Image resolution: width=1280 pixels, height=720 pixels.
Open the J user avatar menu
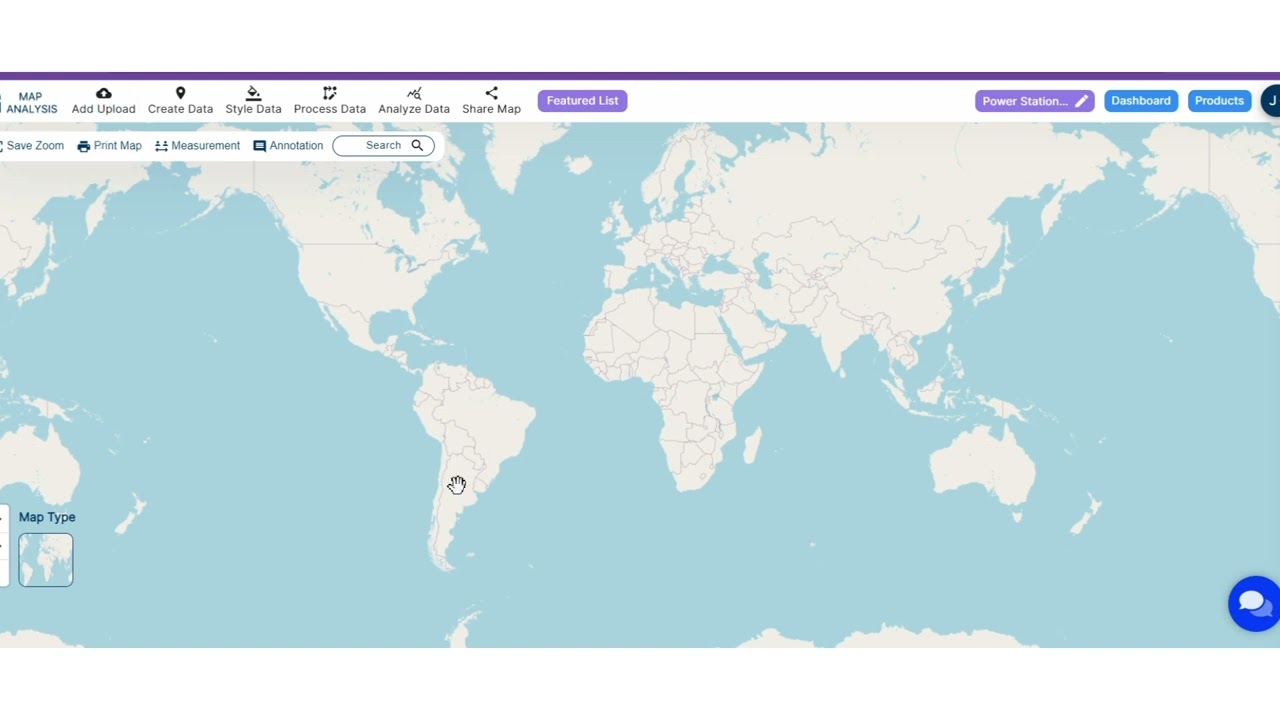(1271, 101)
